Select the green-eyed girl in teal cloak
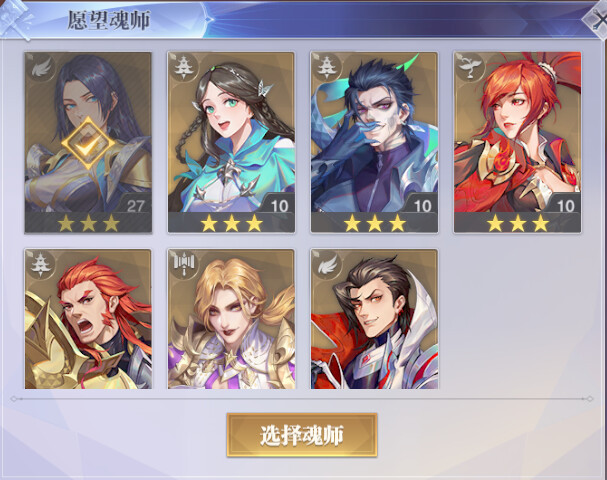The height and width of the screenshot is (480, 607). click(x=231, y=142)
